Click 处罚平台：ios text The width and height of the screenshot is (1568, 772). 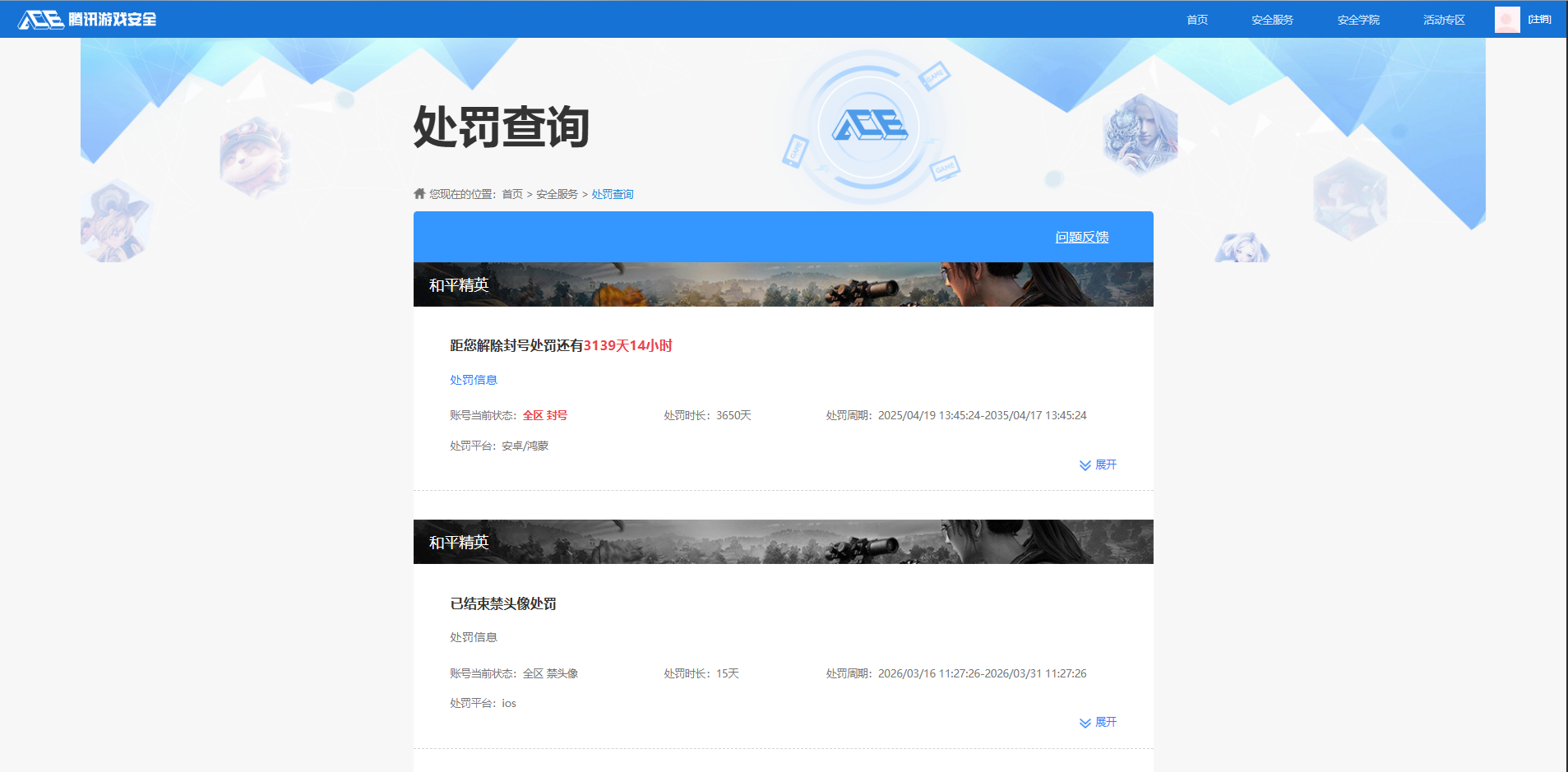pos(483,703)
